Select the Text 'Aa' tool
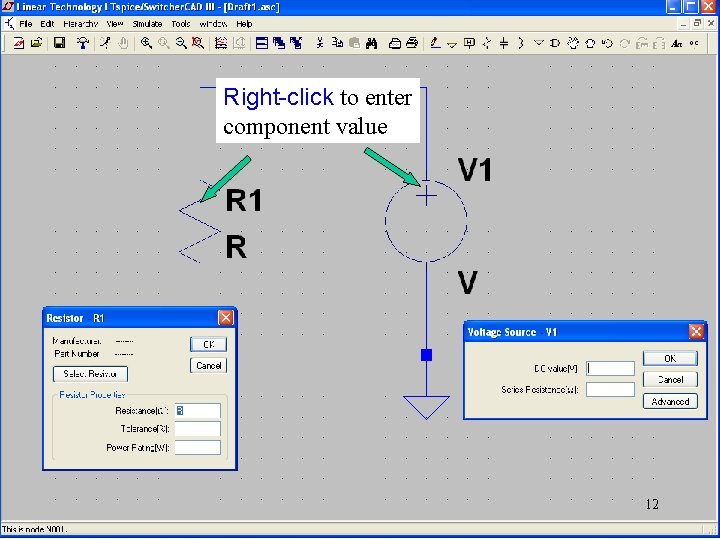Viewport: 720px width, 540px height. [676, 43]
